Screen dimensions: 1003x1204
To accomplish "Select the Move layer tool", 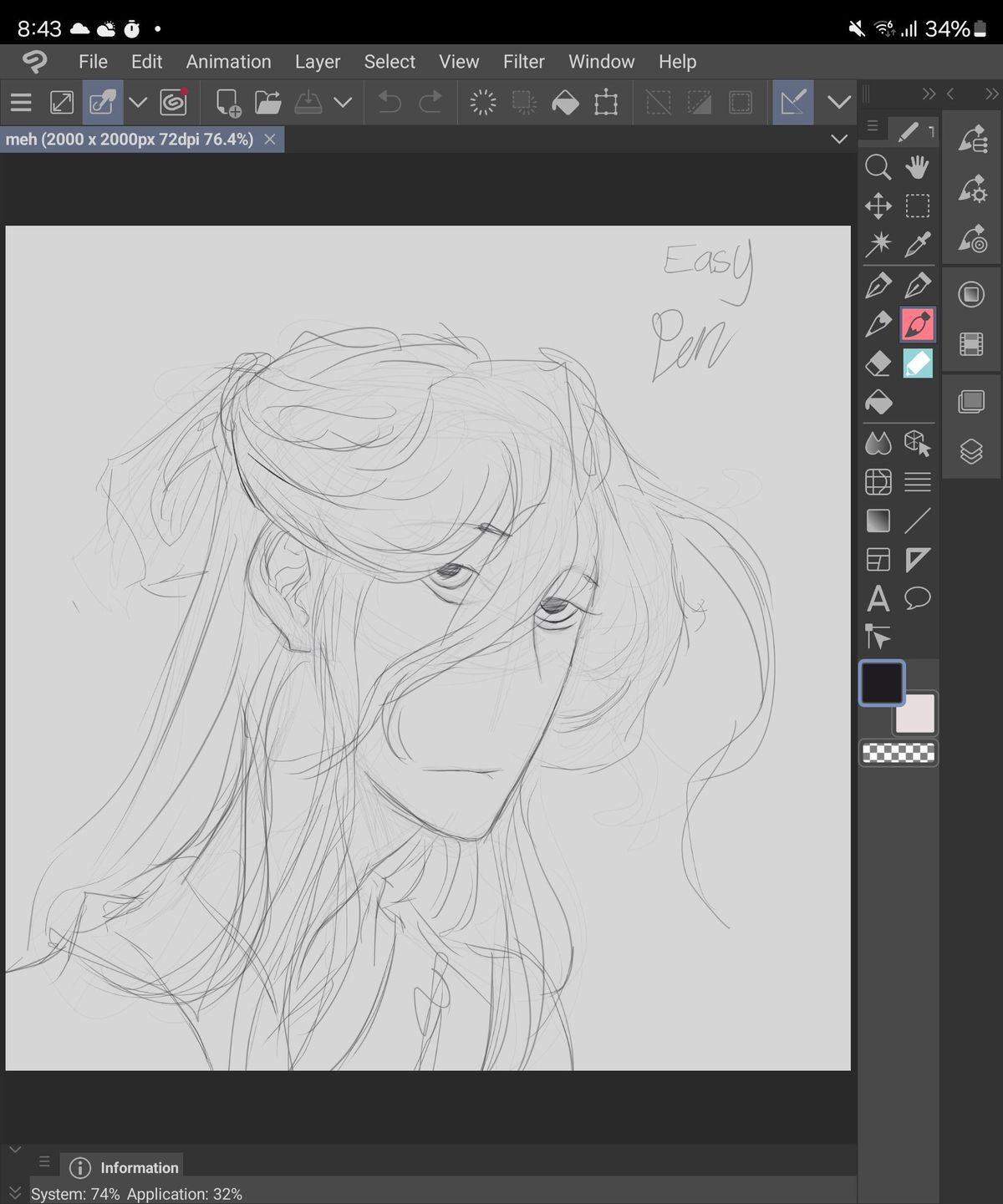I will 878,206.
